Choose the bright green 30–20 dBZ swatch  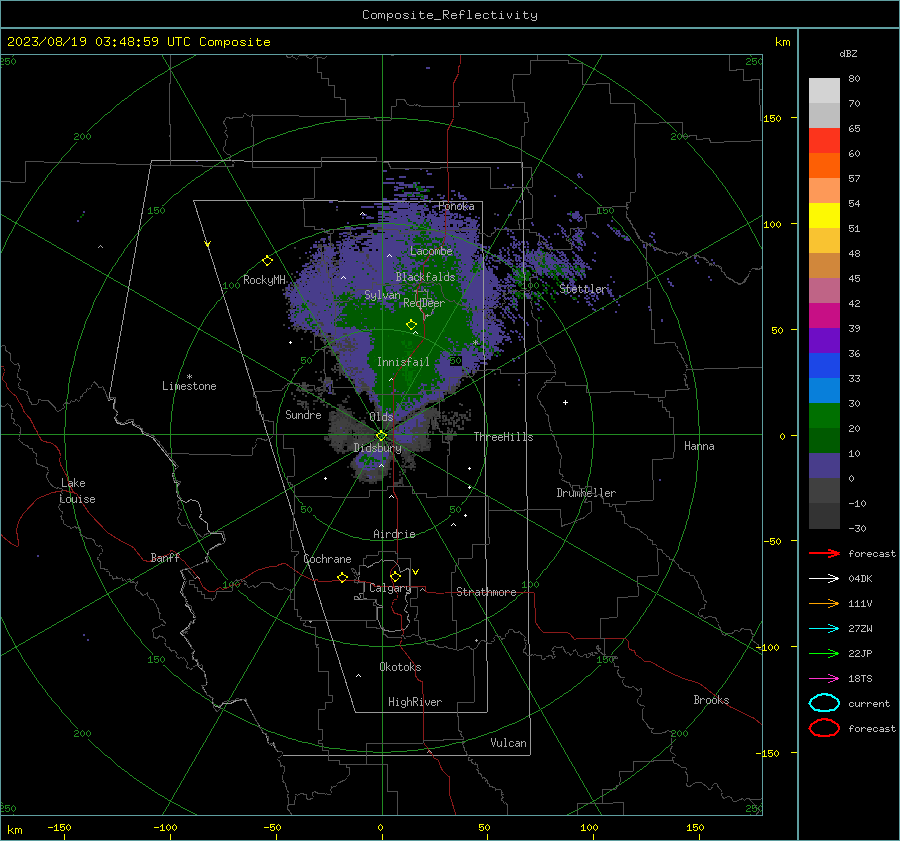click(x=824, y=416)
